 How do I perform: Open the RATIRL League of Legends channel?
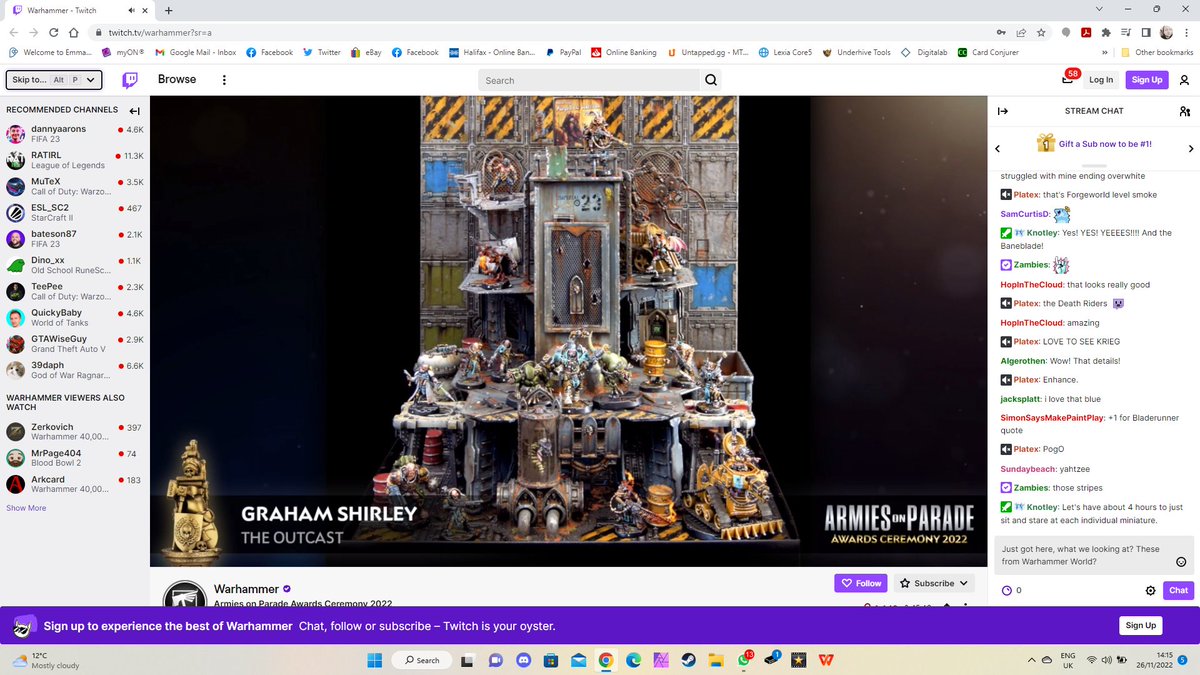click(x=75, y=160)
